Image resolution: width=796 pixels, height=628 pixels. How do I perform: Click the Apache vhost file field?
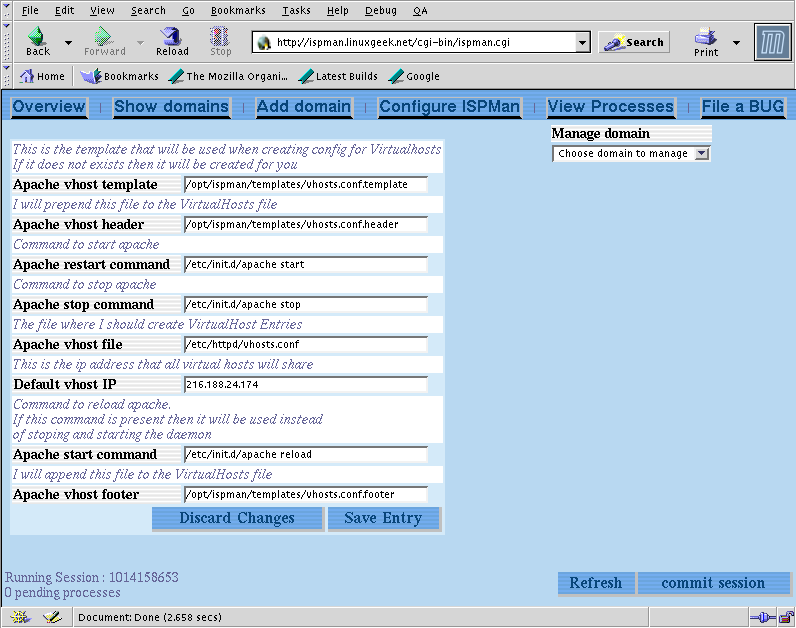(306, 344)
